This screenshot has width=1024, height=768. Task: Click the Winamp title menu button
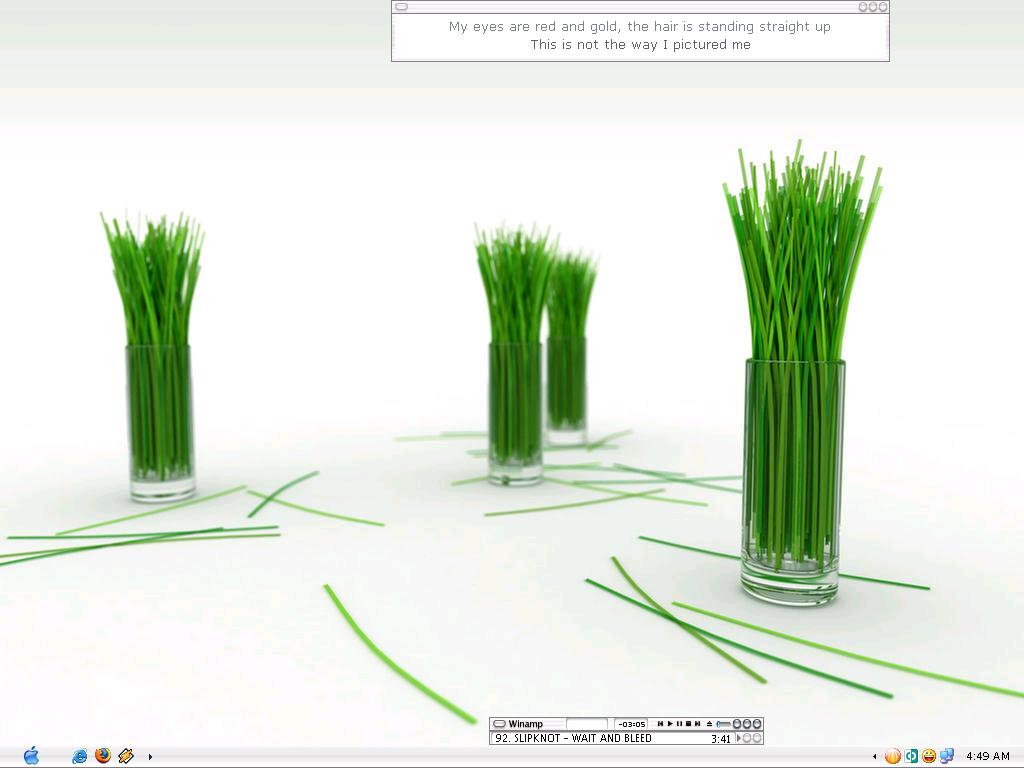pyautogui.click(x=500, y=724)
